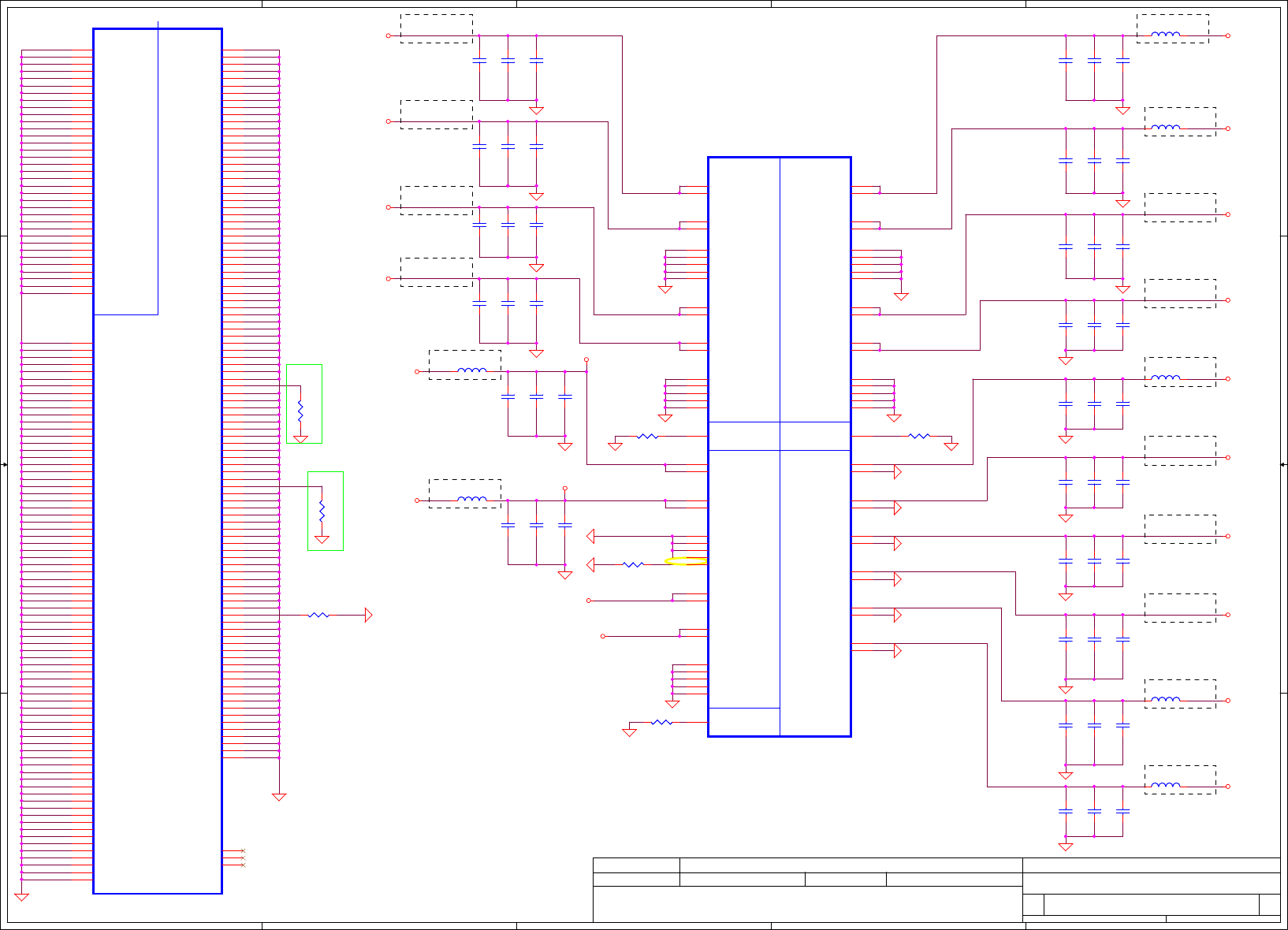Select rightmost capacitor in the top-right capacitor trio
The image size is (1288, 930).
point(1123,60)
